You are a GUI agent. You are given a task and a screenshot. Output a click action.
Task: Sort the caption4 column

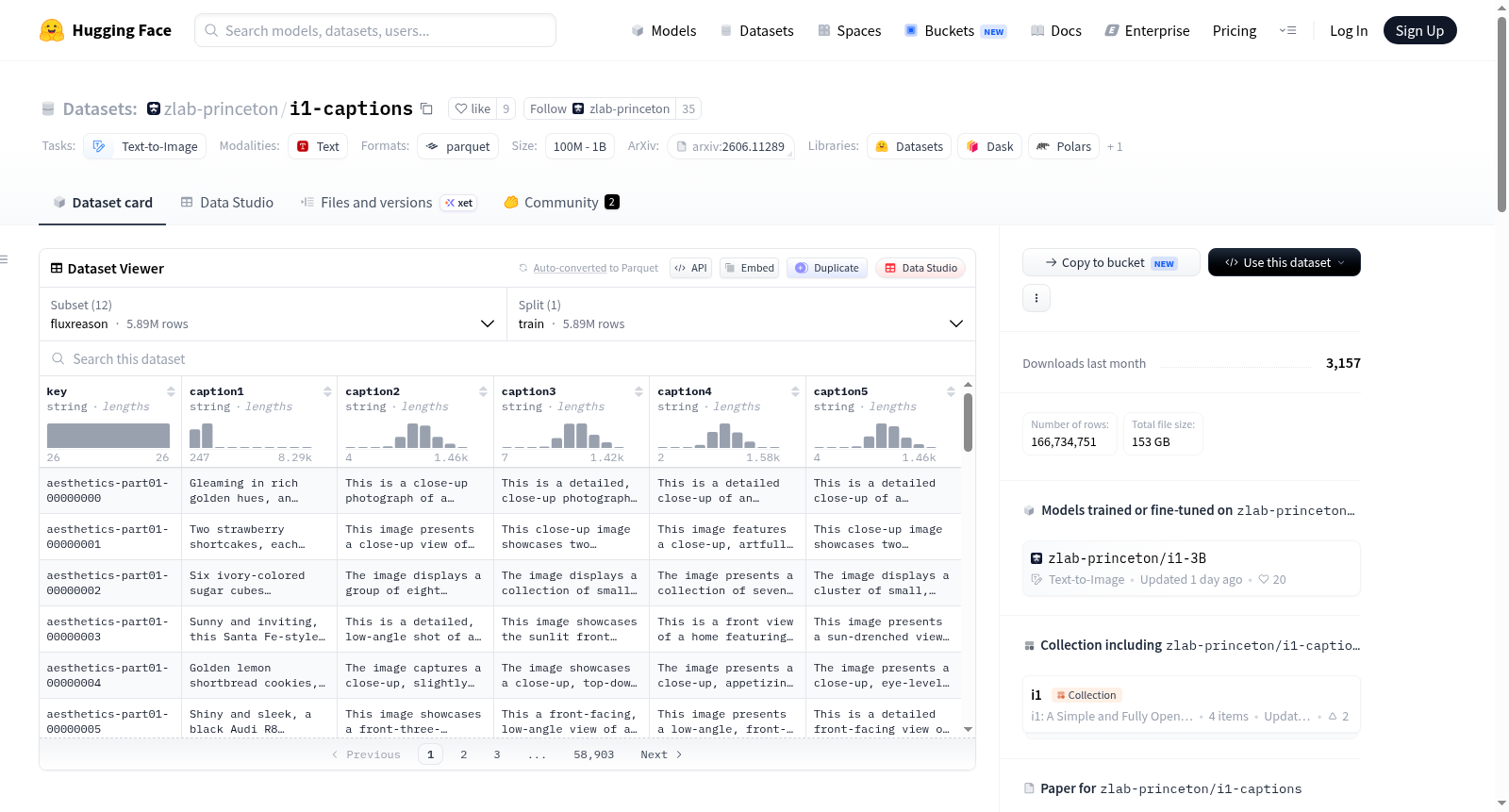[795, 391]
